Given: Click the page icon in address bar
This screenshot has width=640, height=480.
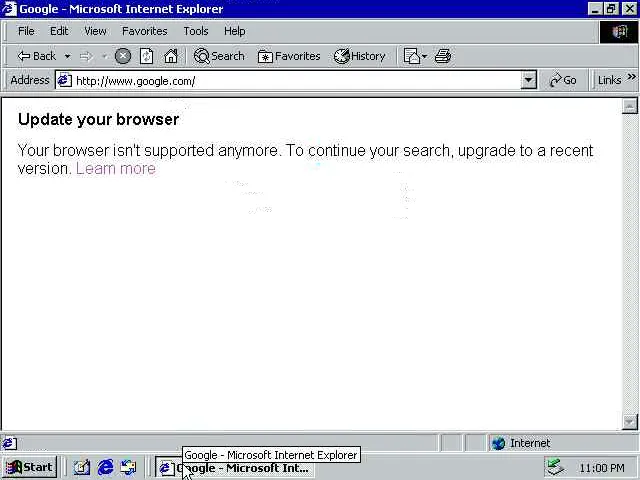Looking at the screenshot, I should [x=64, y=80].
